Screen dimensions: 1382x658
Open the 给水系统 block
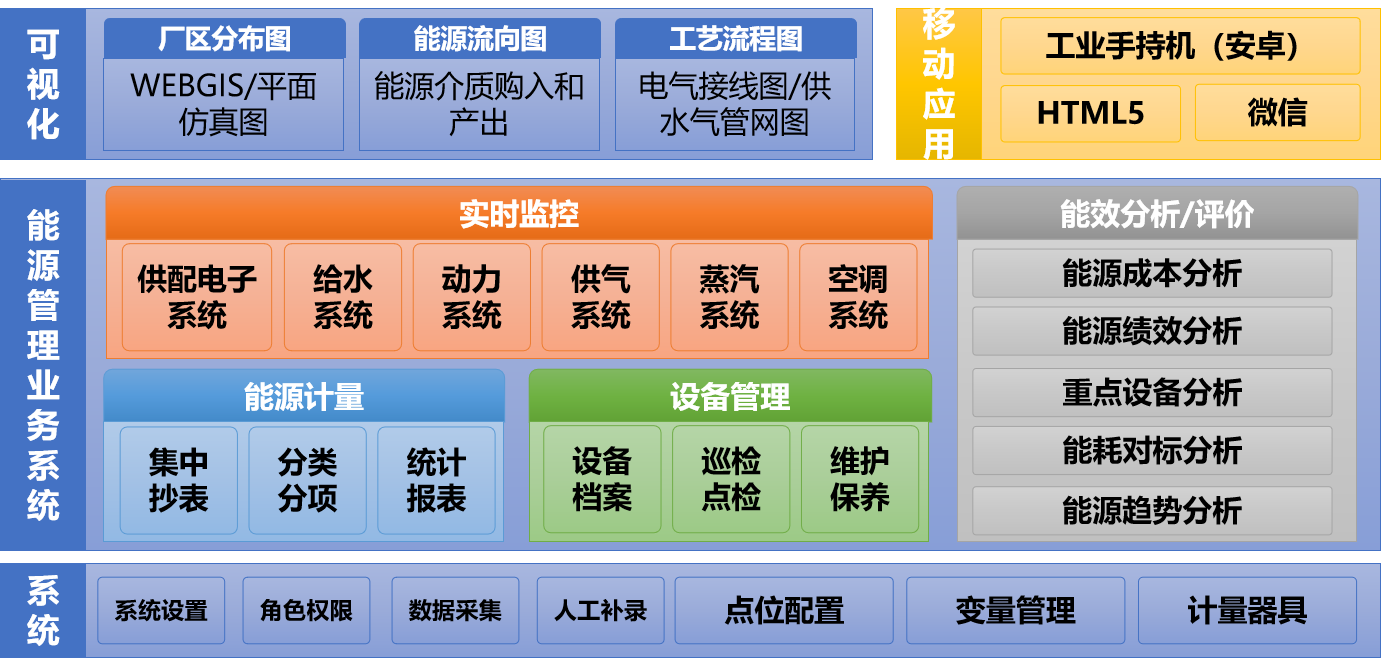[343, 297]
